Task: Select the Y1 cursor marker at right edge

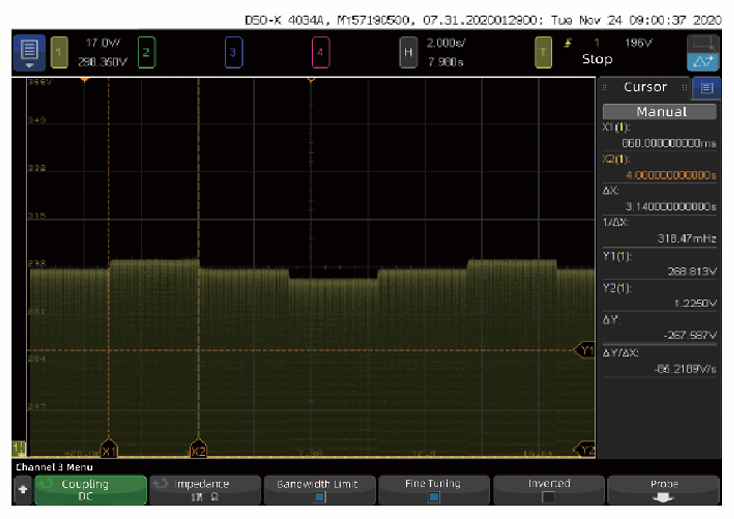Action: pyautogui.click(x=586, y=350)
